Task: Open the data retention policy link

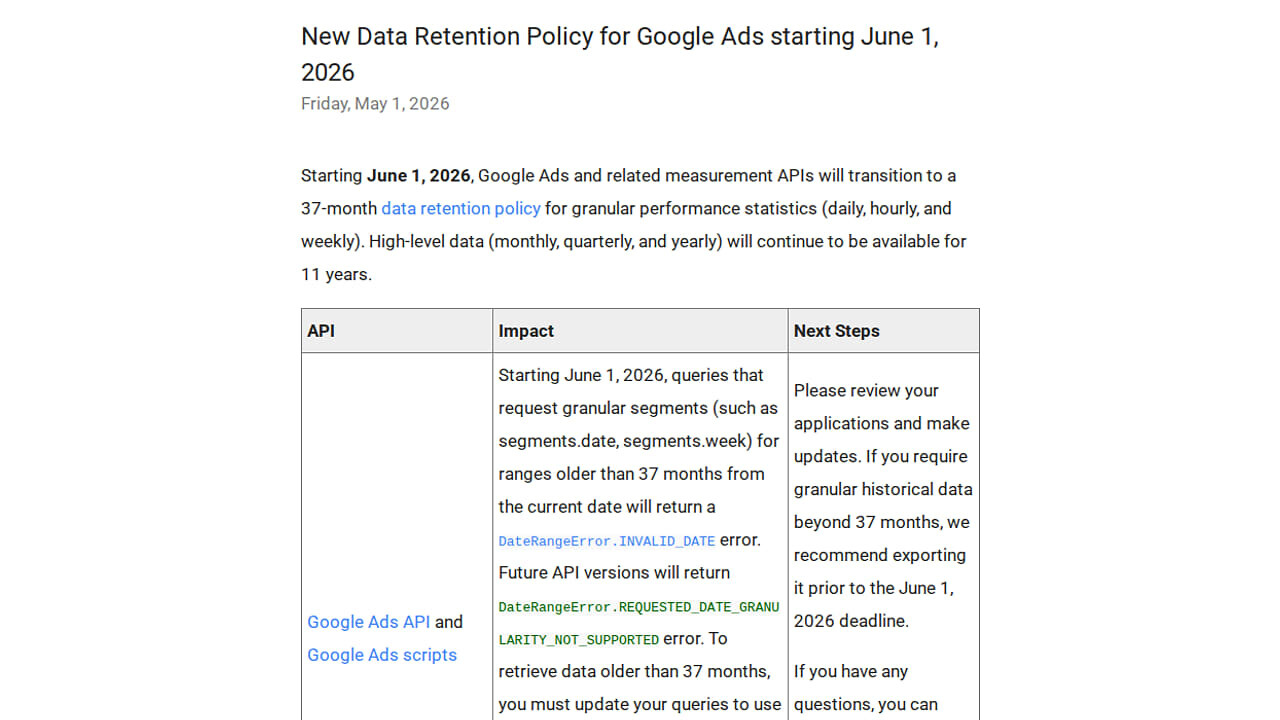Action: [x=461, y=208]
